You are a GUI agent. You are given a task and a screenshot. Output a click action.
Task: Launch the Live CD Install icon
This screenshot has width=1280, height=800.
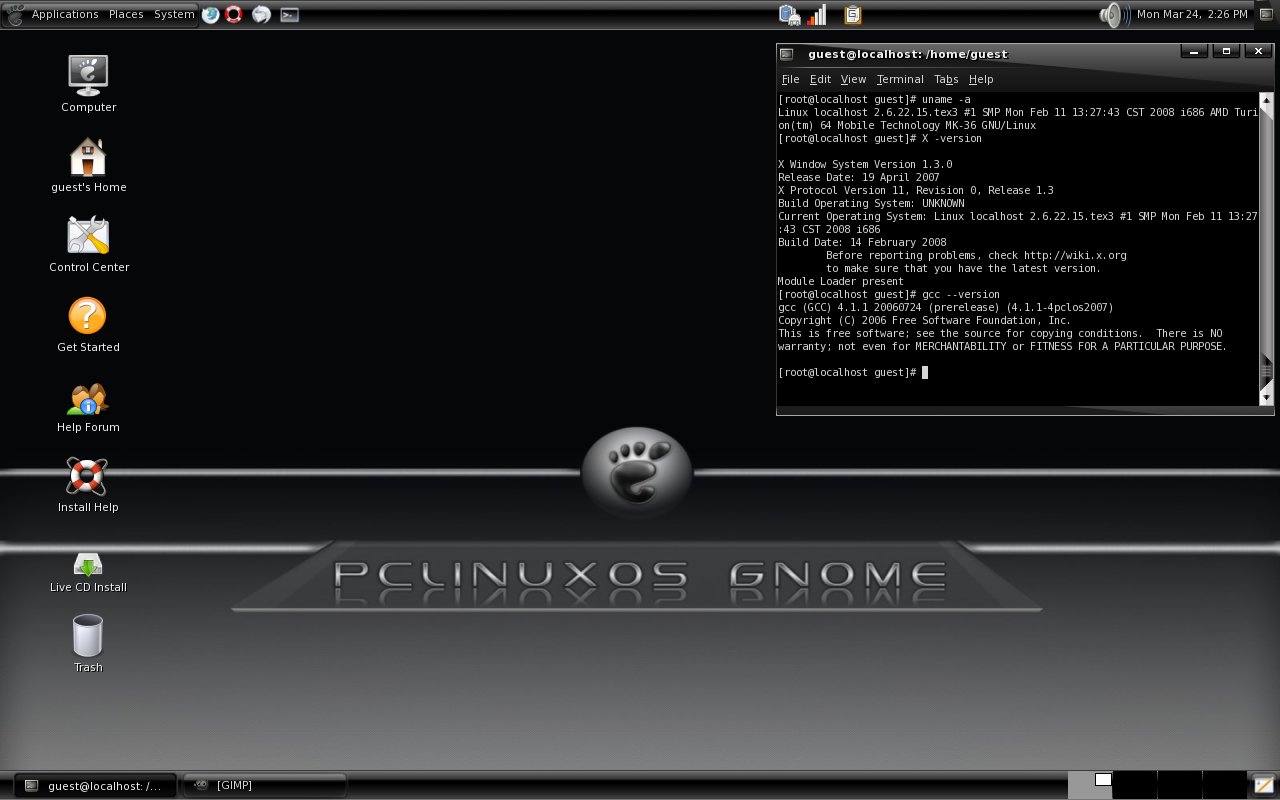[x=88, y=564]
